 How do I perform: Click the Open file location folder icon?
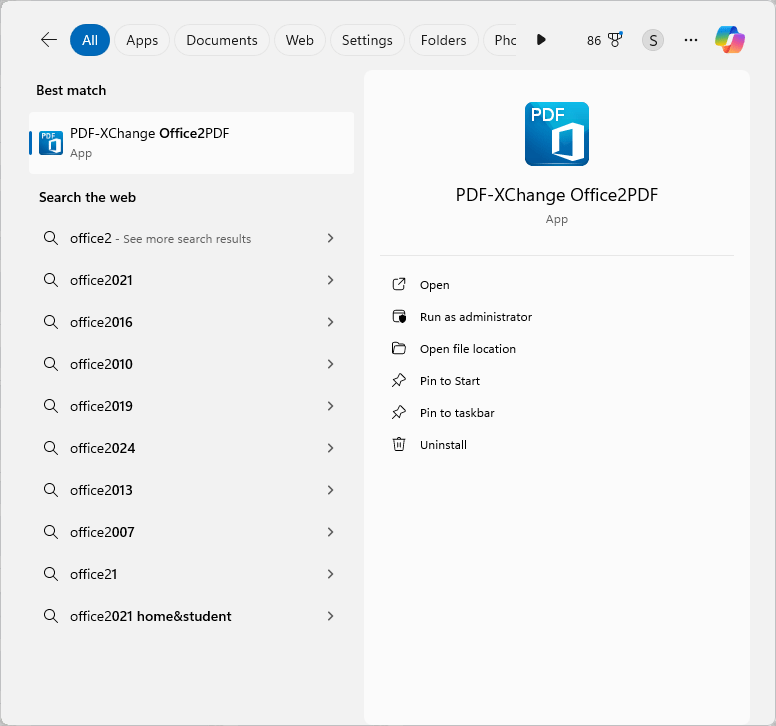399,348
